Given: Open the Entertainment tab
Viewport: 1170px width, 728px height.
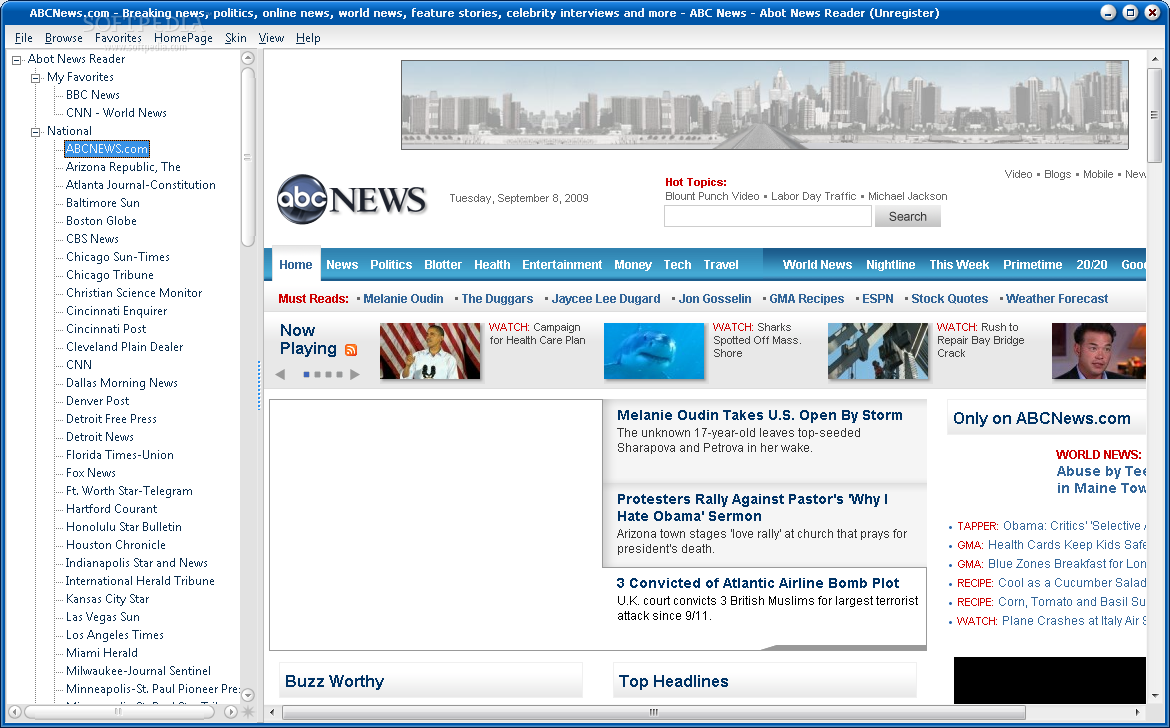Looking at the screenshot, I should coord(562,265).
